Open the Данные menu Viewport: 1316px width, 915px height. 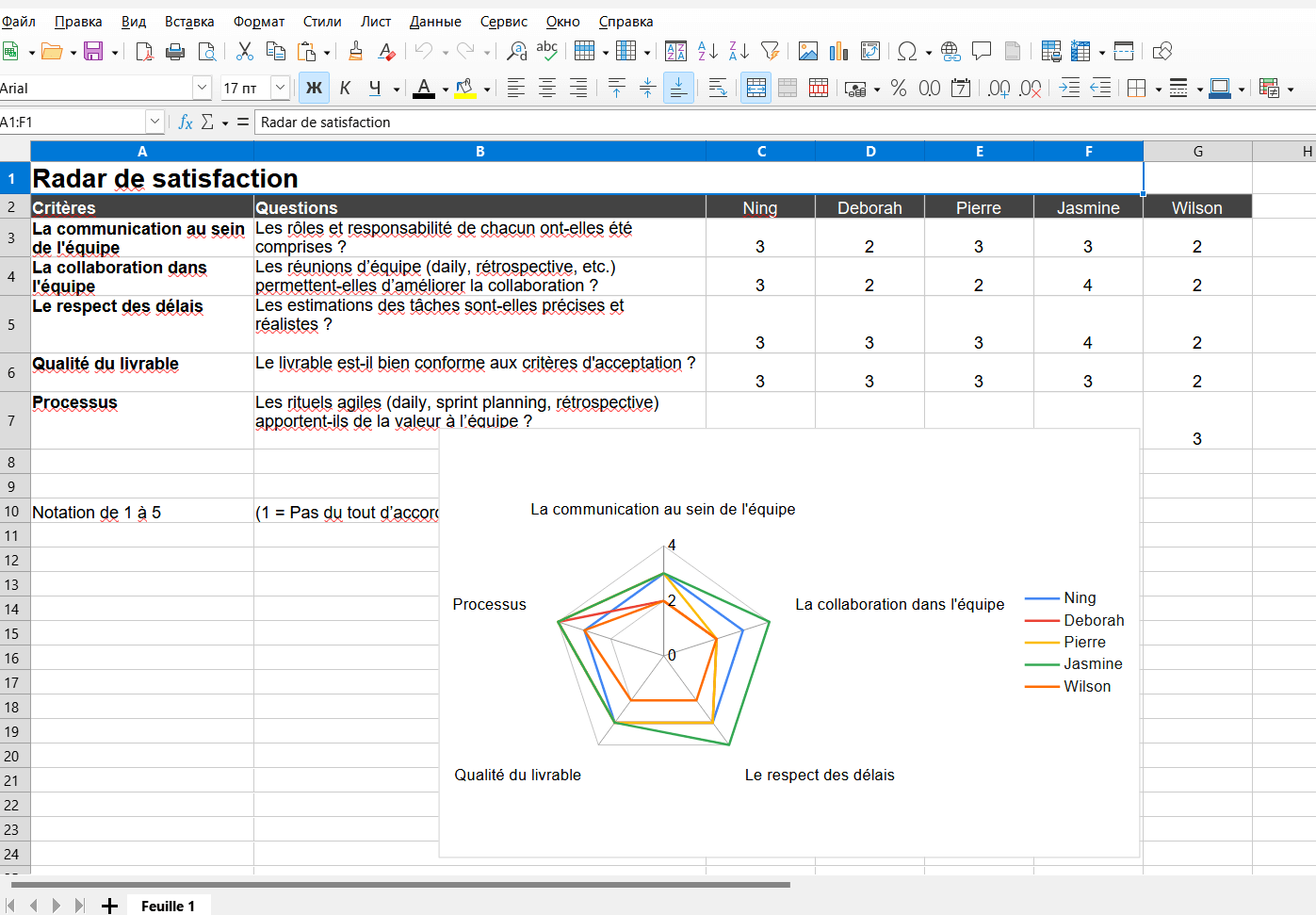tap(435, 21)
